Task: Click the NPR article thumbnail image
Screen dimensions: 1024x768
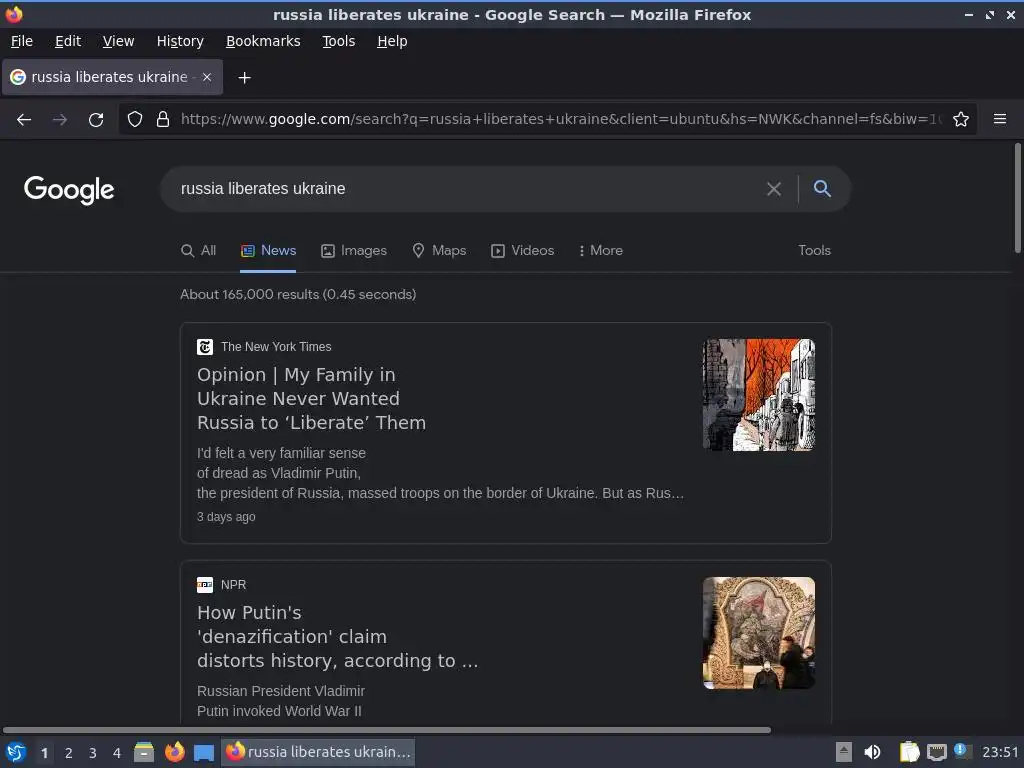Action: [759, 633]
